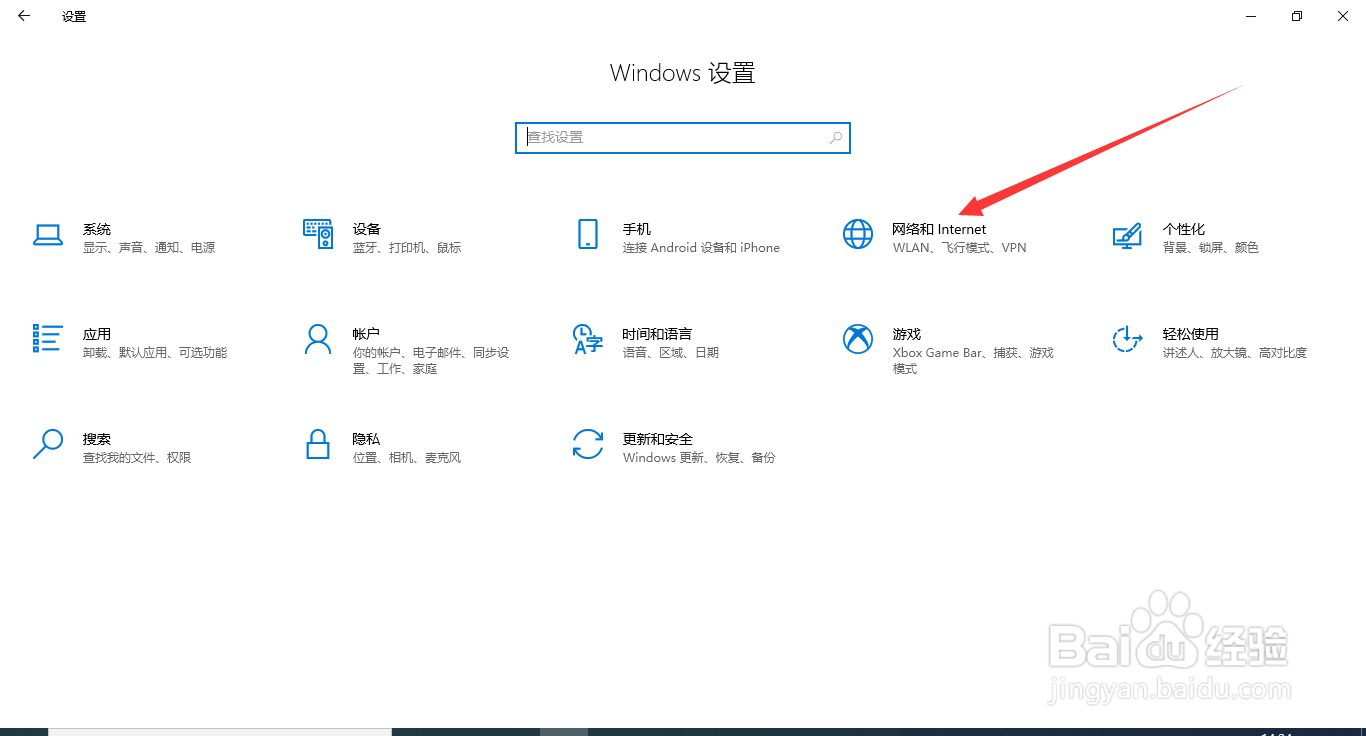Click the 更新和安全 heading
1366x736 pixels.
click(x=658, y=439)
